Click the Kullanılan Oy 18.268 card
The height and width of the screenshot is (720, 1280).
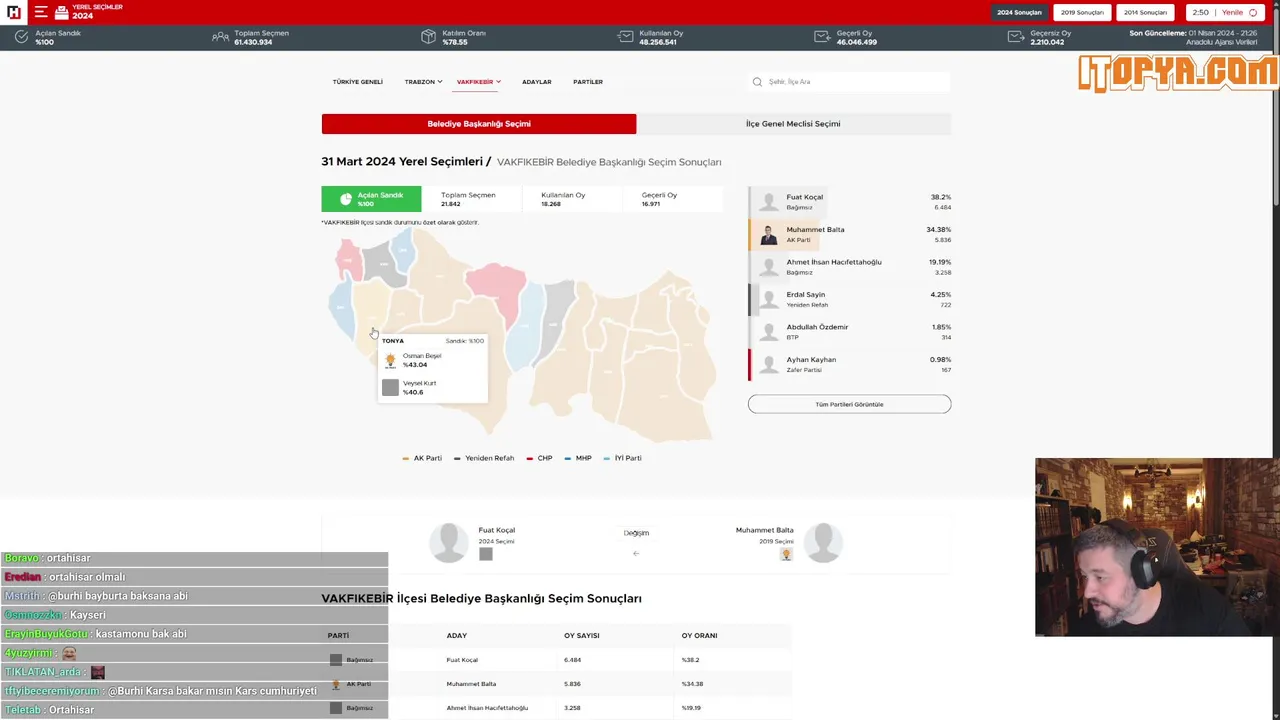click(x=571, y=199)
